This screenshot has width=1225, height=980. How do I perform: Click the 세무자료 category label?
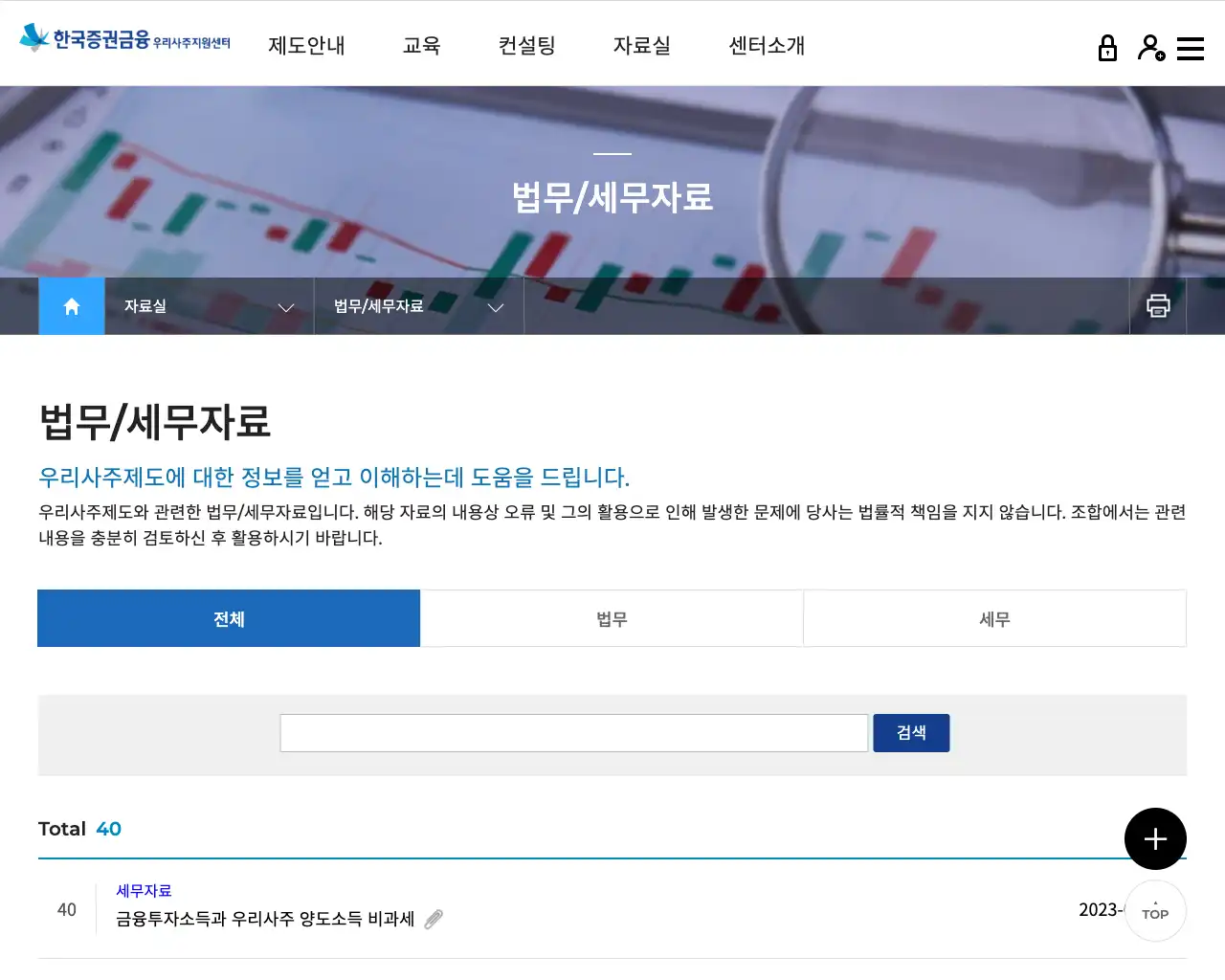pos(144,891)
